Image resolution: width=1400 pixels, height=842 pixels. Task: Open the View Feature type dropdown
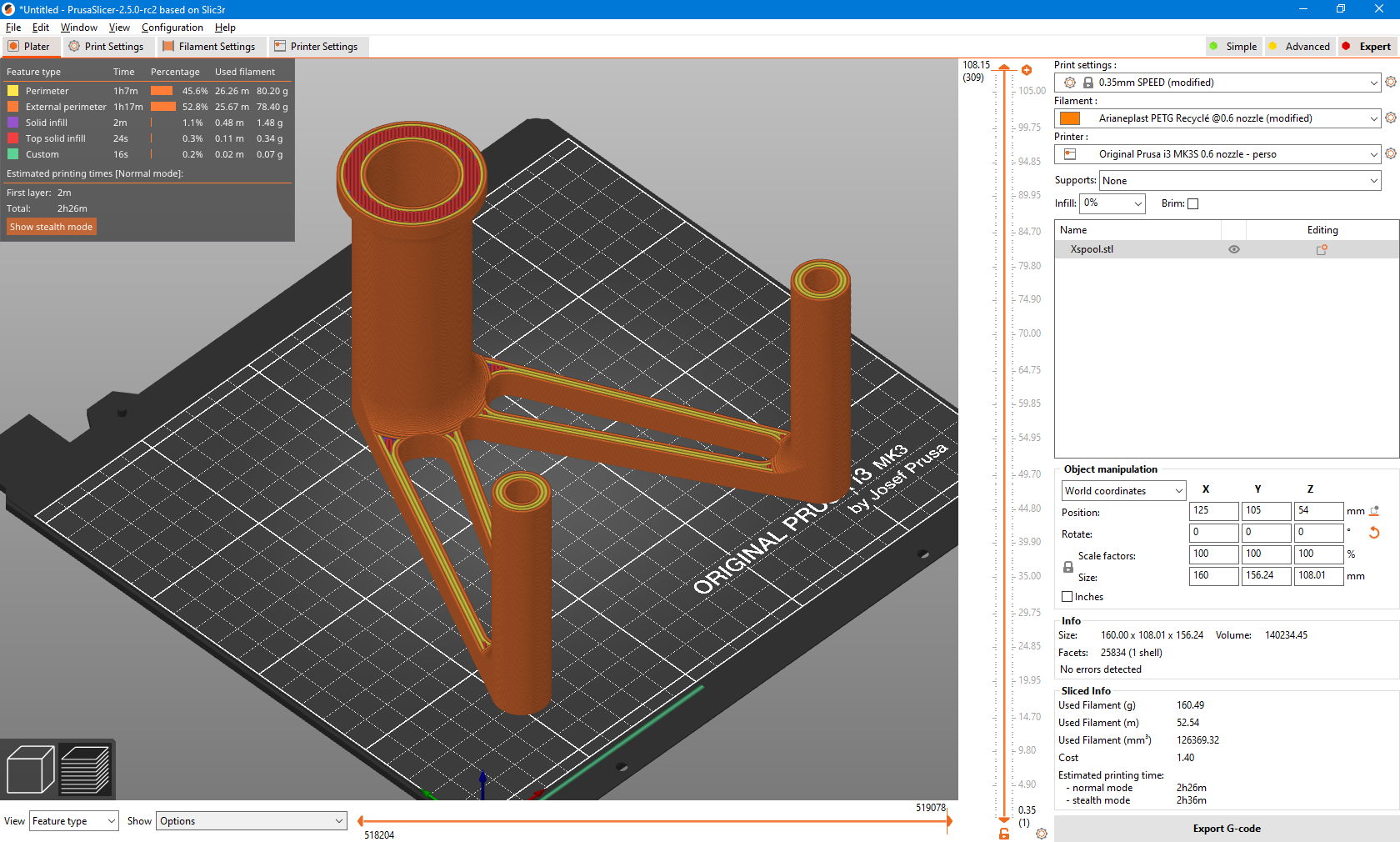74,821
